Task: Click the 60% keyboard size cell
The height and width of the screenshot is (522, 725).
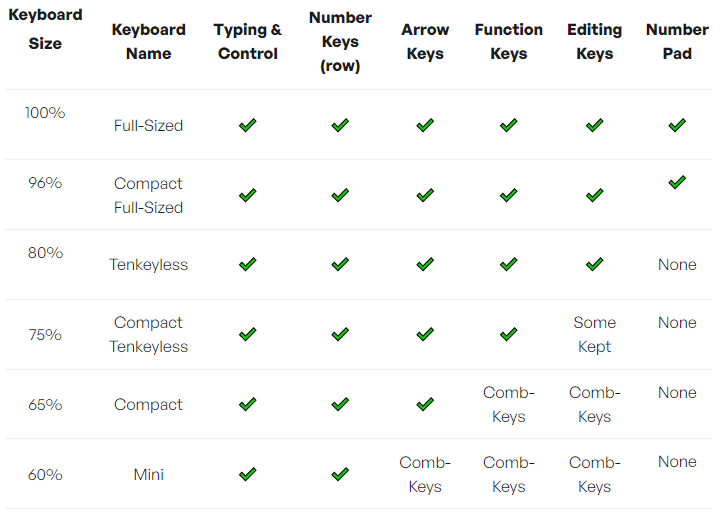Action: pos(45,474)
